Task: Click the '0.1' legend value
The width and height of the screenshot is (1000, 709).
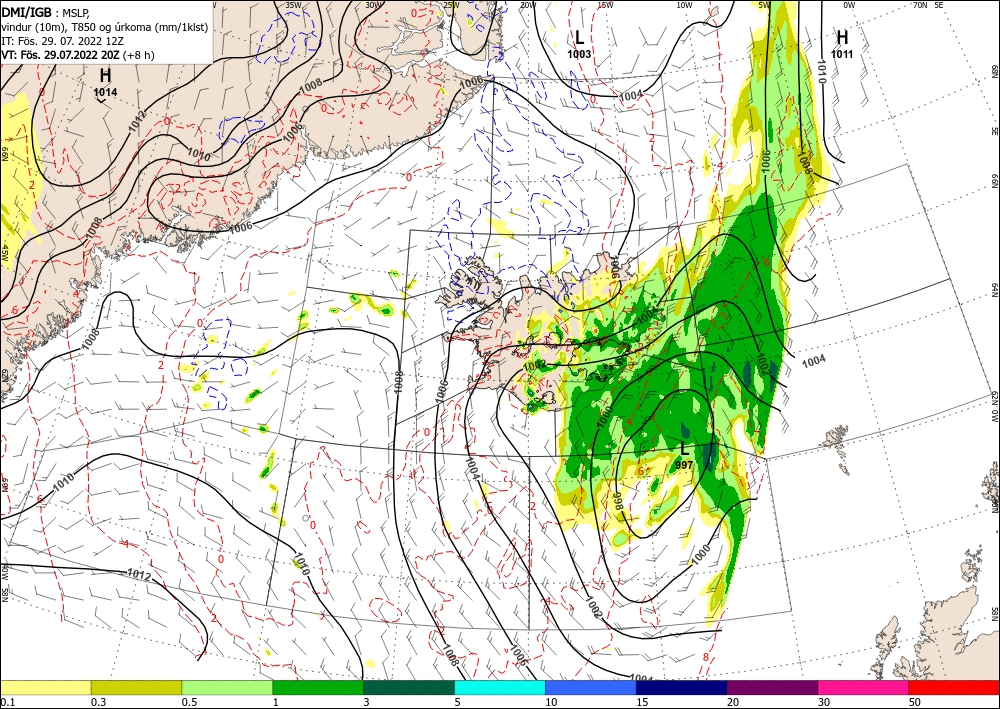Action: (x=7, y=702)
